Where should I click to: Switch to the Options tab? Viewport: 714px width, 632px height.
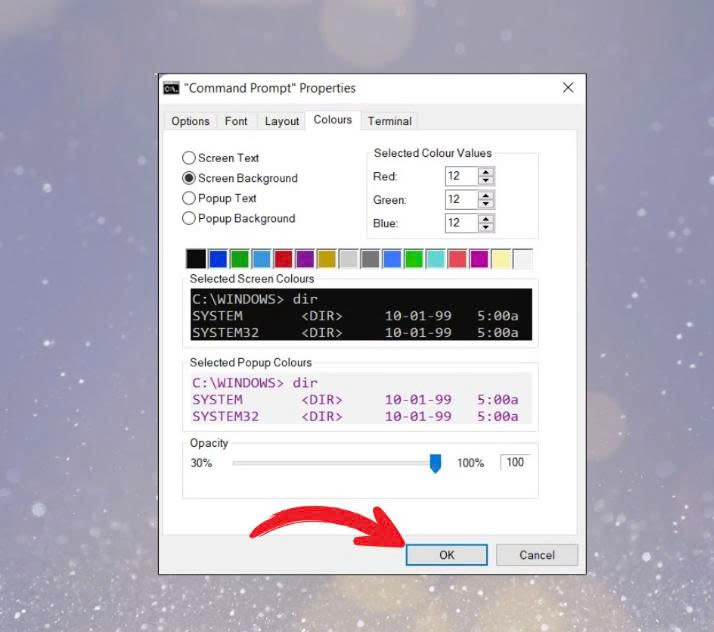[190, 121]
